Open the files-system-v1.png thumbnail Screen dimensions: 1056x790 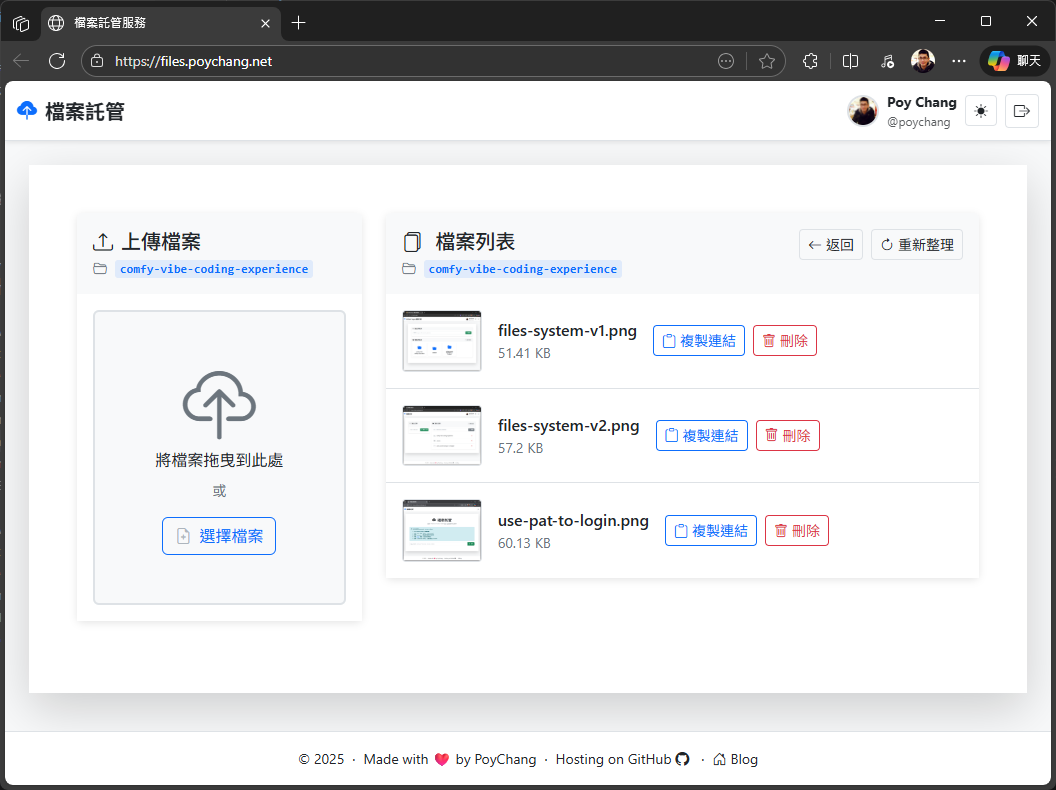441,341
